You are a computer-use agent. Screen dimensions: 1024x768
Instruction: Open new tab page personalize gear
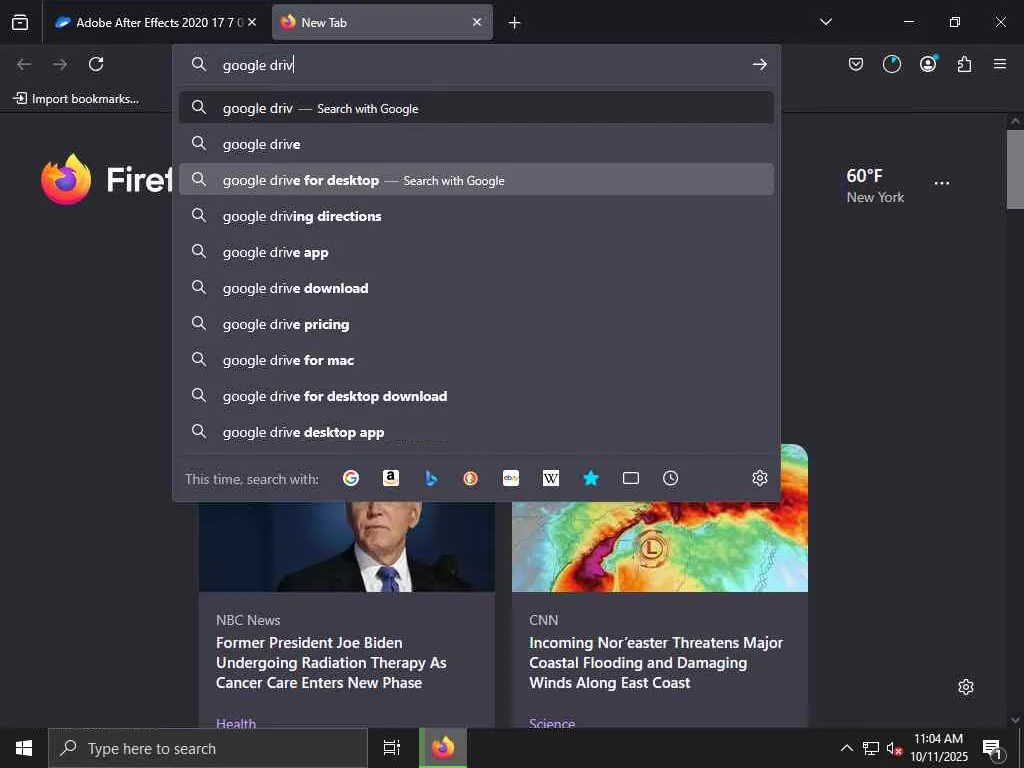[966, 687]
